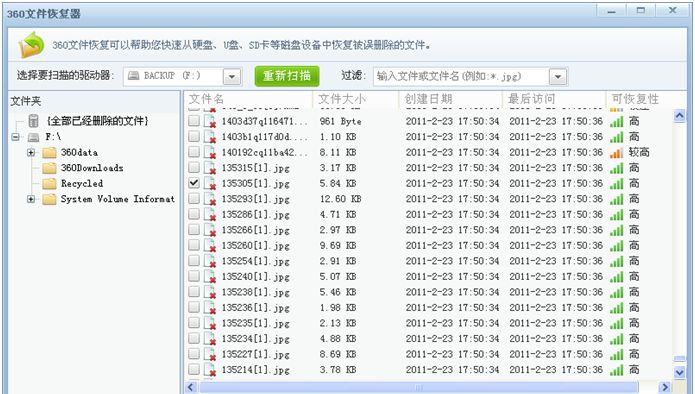The width and height of the screenshot is (695, 394).
Task: Check the 140192cq11ba42 file checkbox
Action: (194, 152)
